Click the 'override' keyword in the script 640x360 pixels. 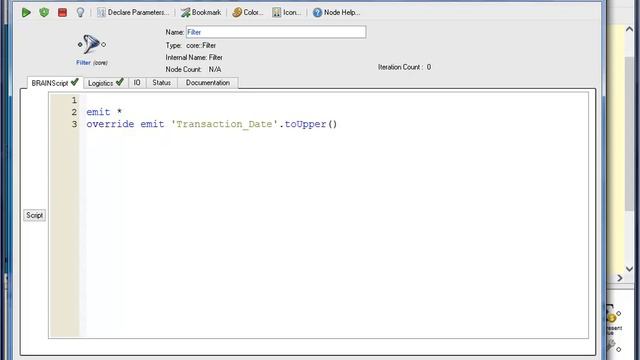click(x=110, y=124)
